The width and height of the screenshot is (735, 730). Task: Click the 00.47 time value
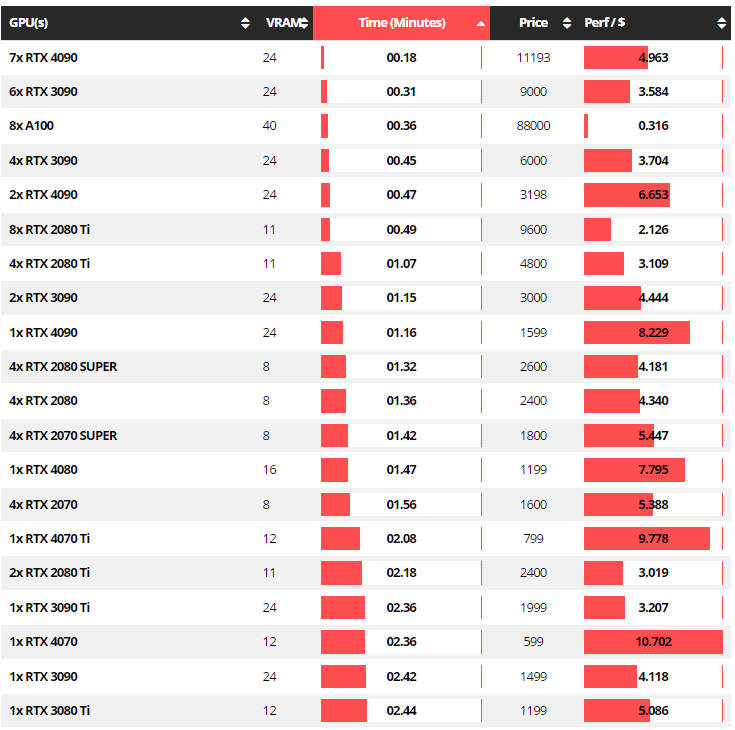(x=401, y=195)
